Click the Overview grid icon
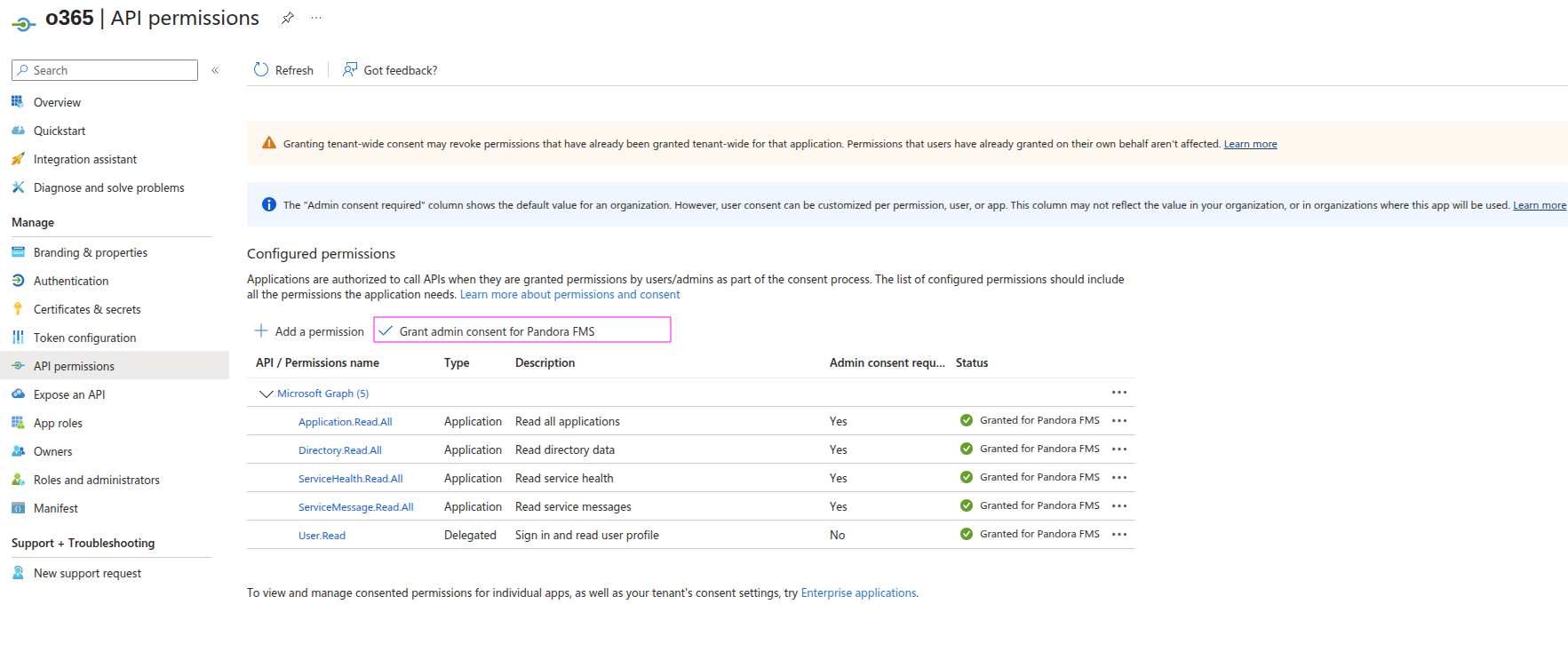 [x=18, y=101]
